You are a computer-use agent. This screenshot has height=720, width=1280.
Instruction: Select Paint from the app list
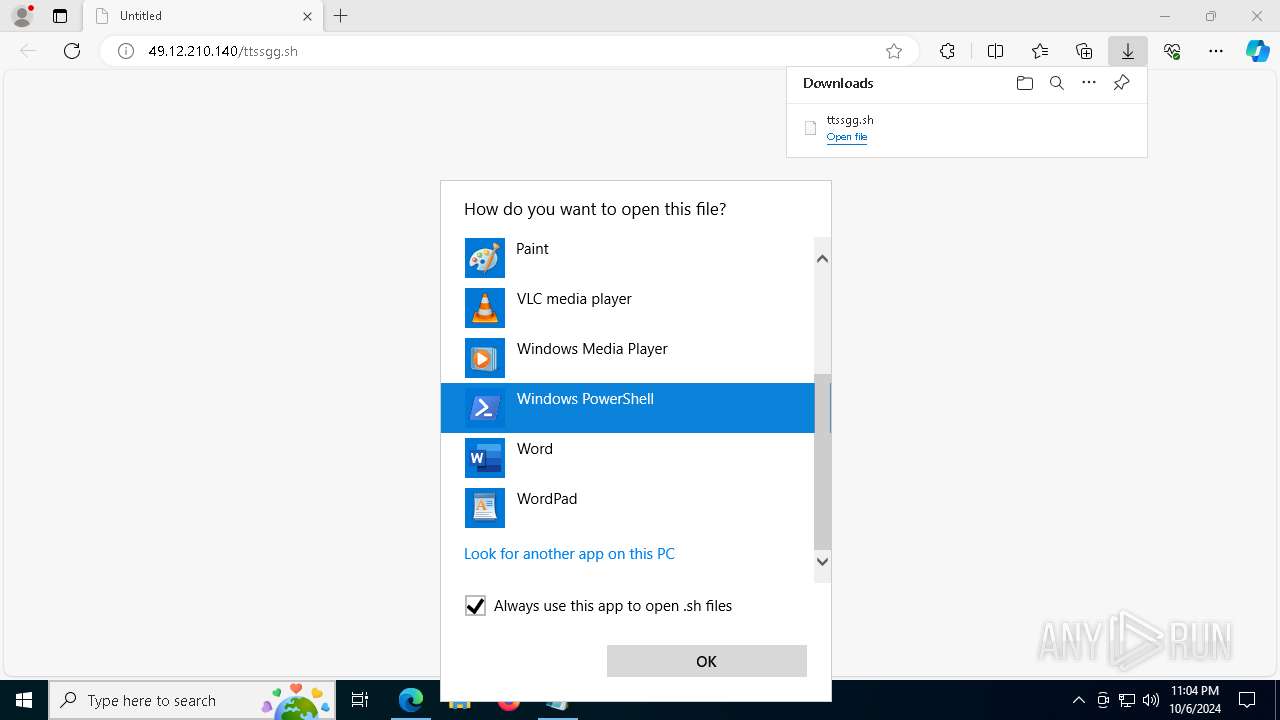pos(627,258)
